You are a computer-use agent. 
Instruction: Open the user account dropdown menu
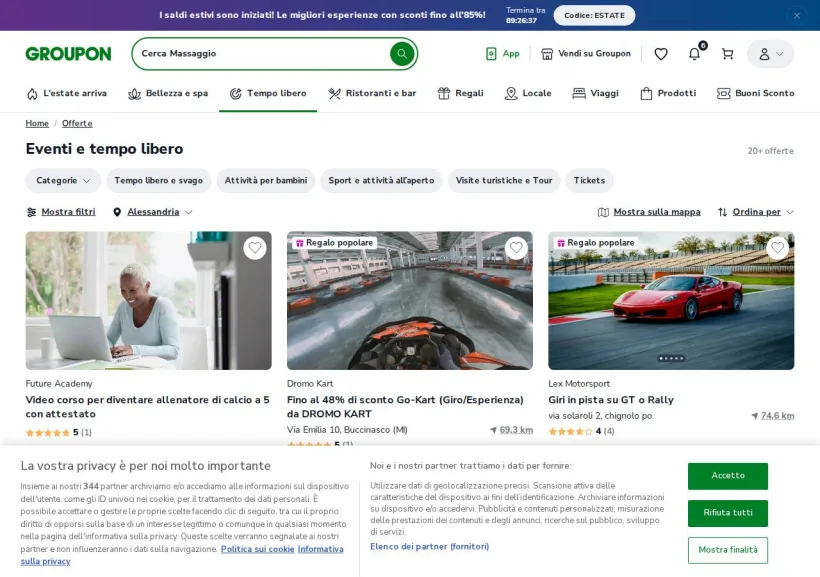pos(770,54)
